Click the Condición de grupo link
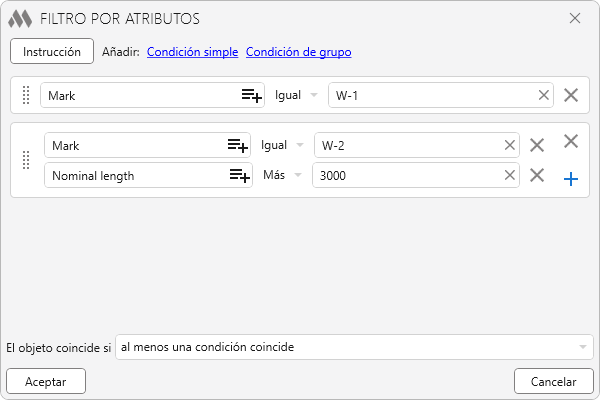The width and height of the screenshot is (600, 400). point(298,52)
